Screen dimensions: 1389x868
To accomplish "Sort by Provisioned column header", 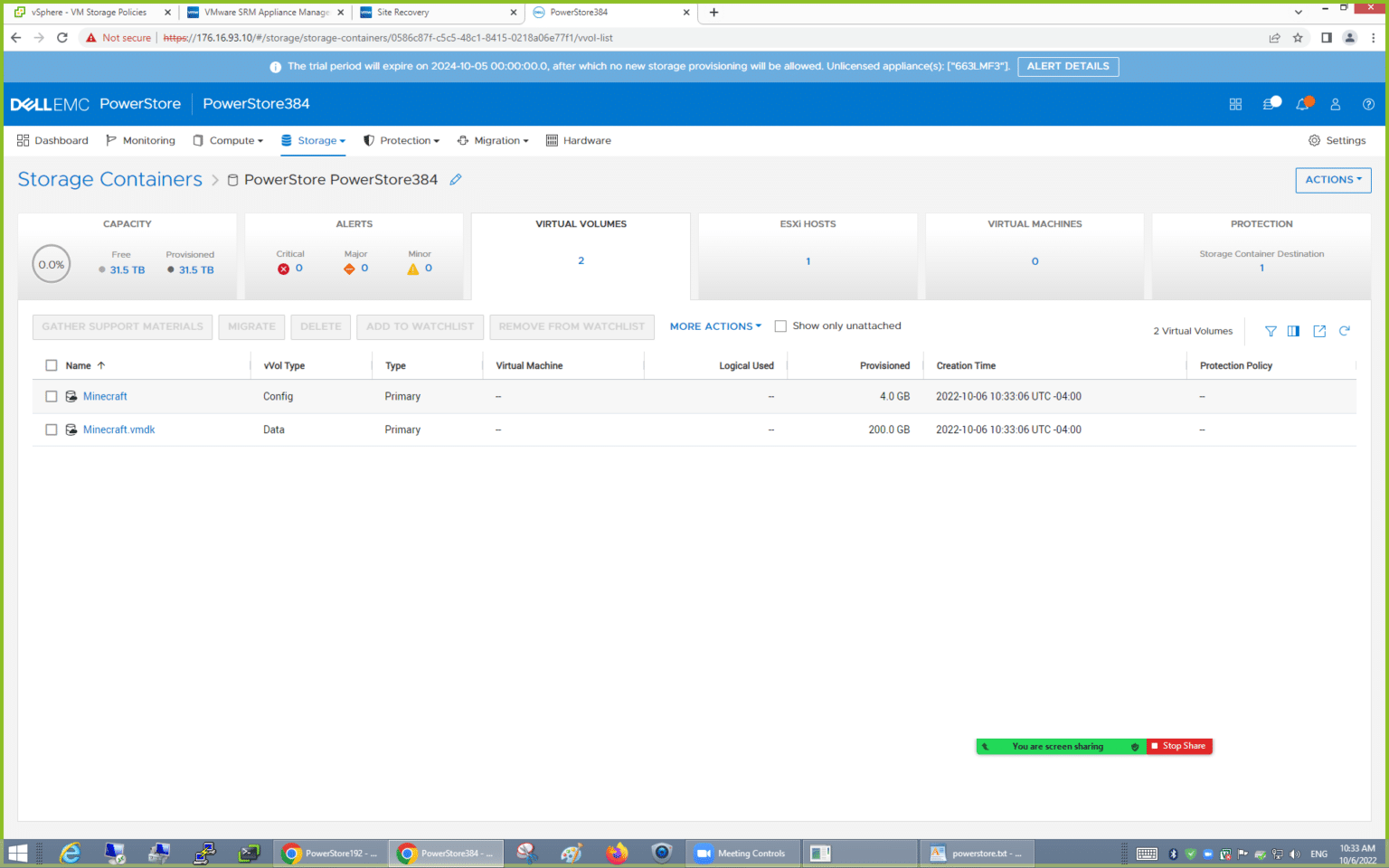I will (x=884, y=365).
